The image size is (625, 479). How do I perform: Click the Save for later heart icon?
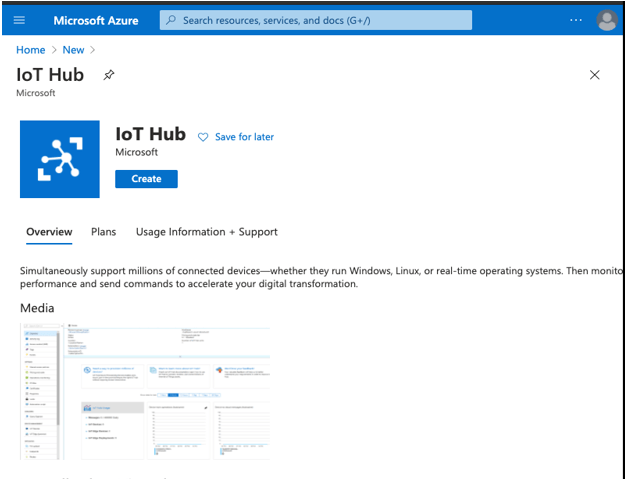203,137
